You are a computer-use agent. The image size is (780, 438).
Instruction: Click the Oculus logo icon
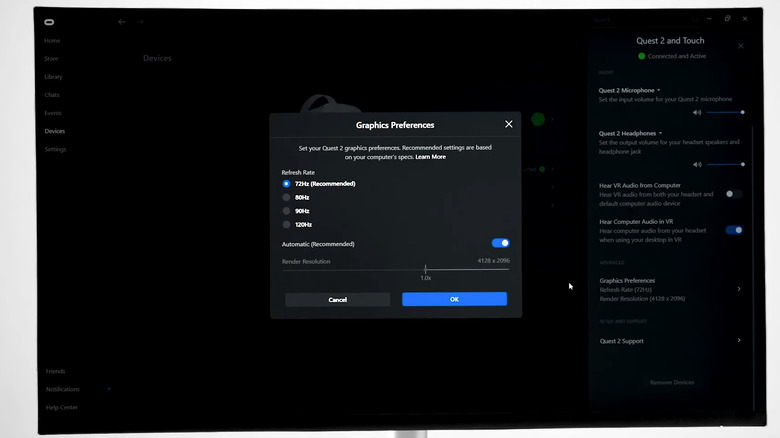click(x=49, y=22)
